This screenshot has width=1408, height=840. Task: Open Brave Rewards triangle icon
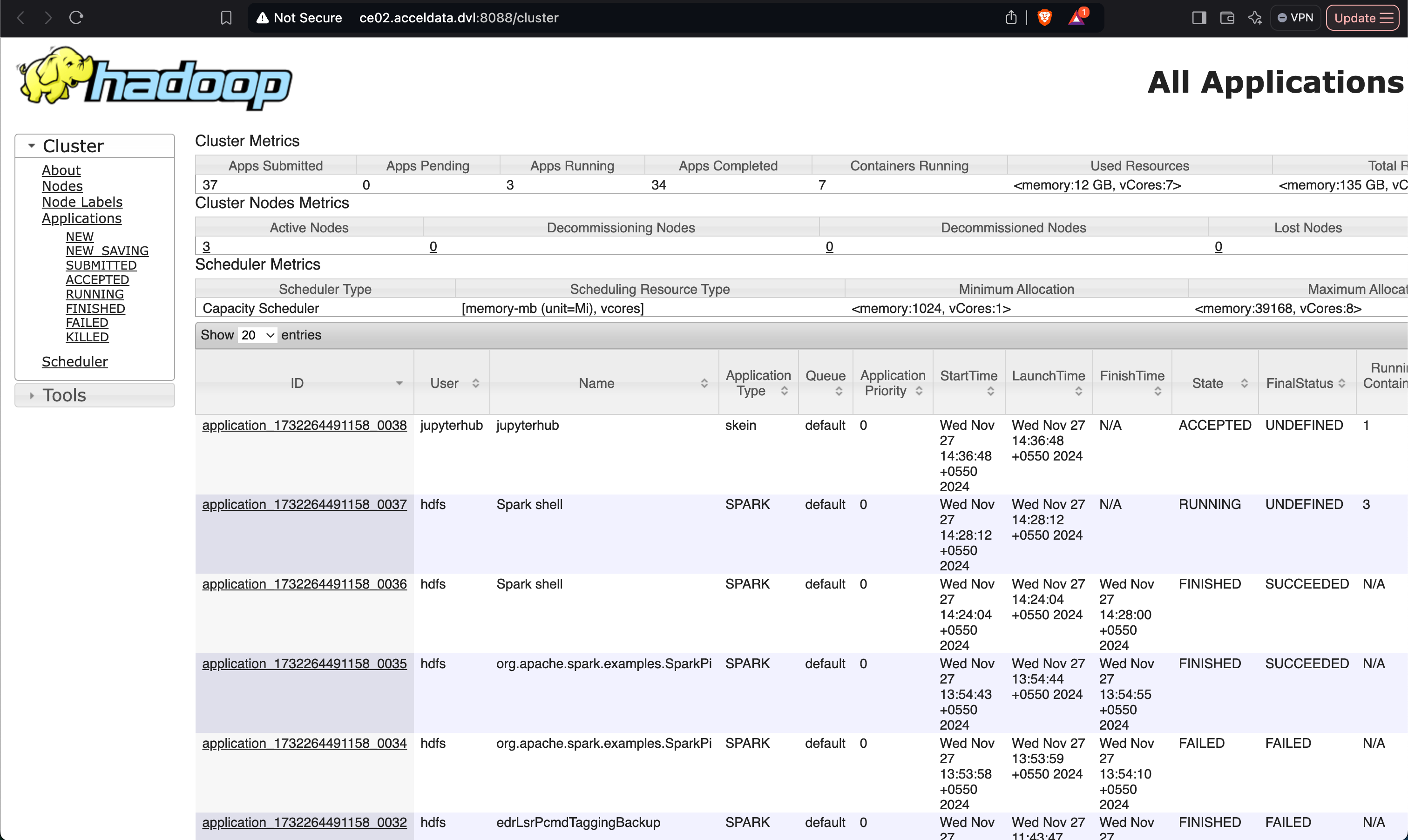[x=1076, y=18]
